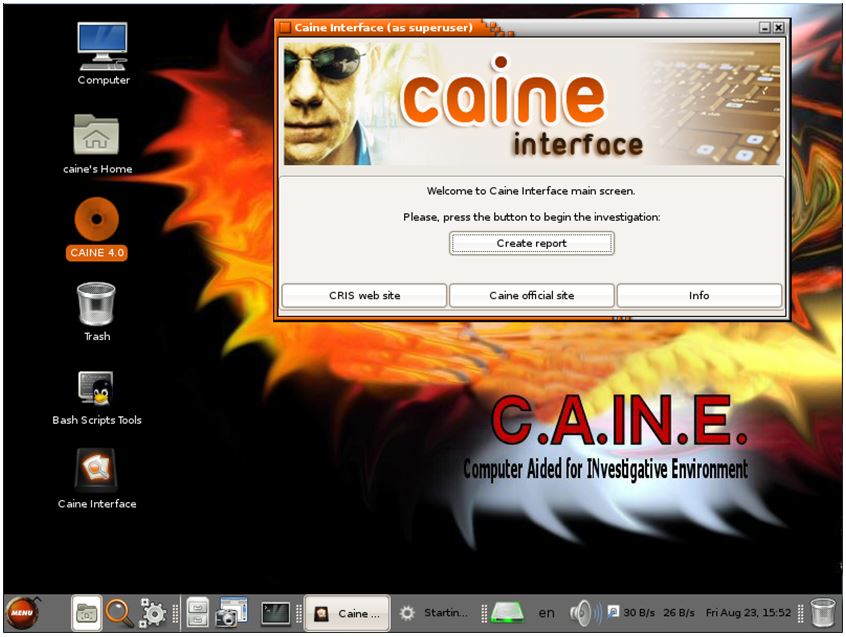Open the MENU launcher in the bottom-left corner
The image size is (846, 637).
click(x=22, y=611)
